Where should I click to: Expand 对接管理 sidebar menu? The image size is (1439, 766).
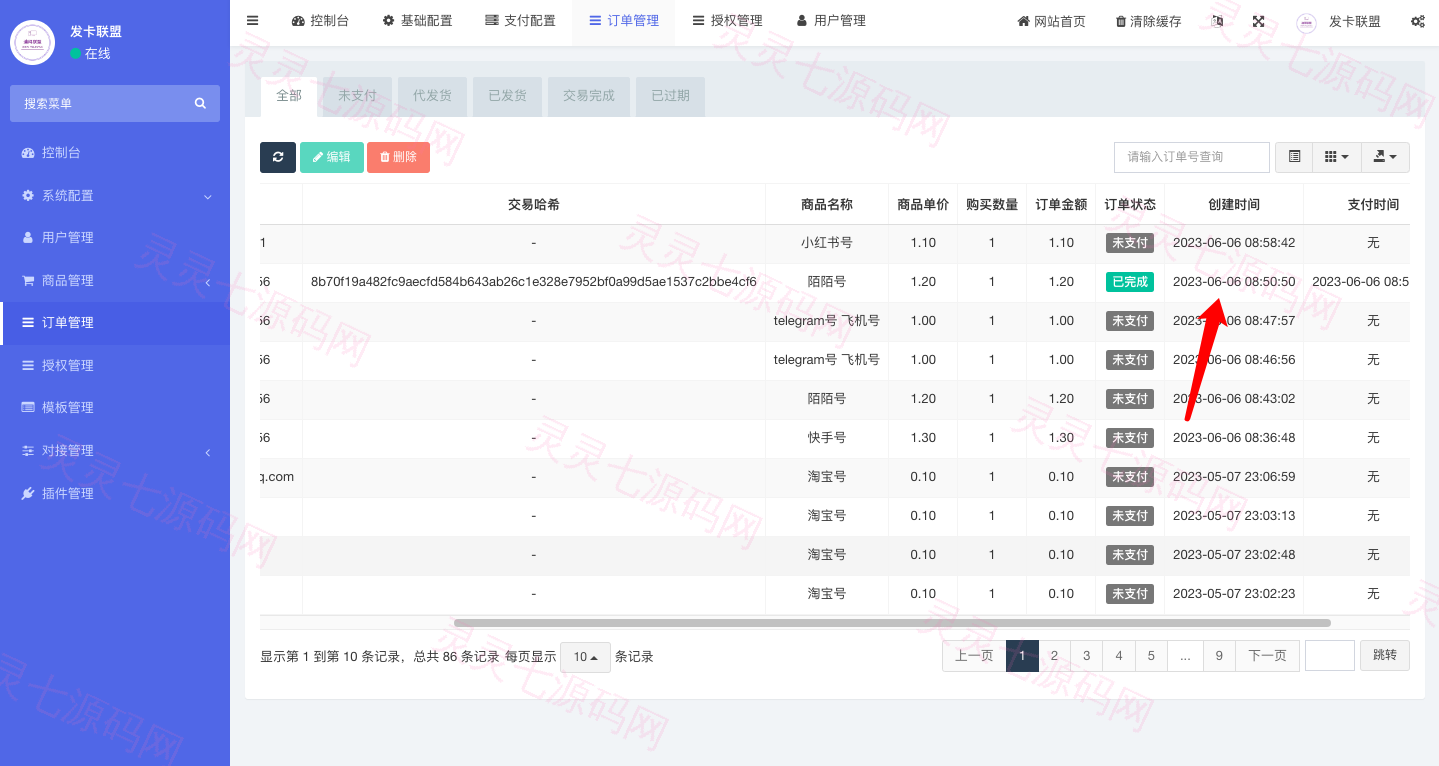tap(115, 451)
